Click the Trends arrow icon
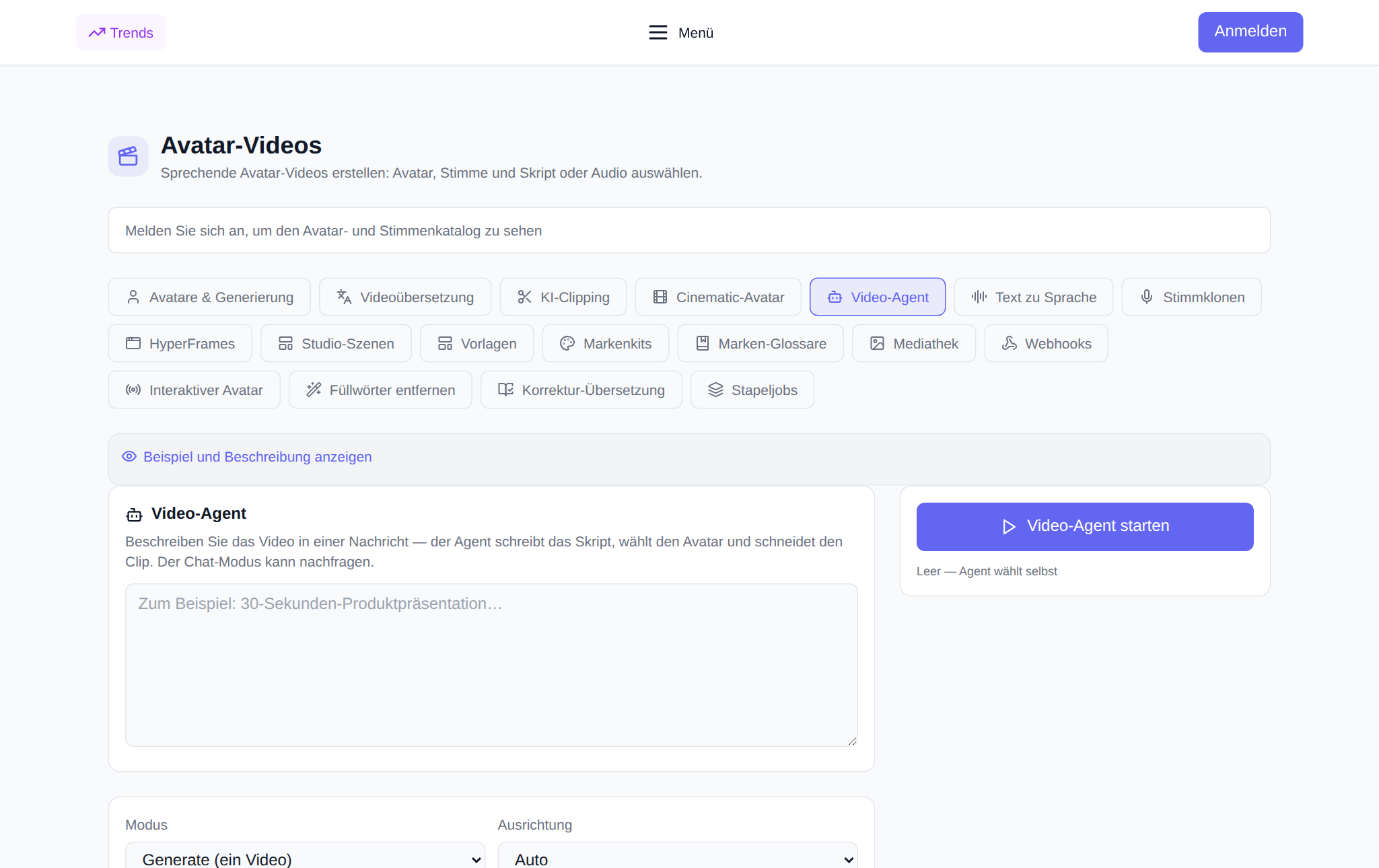The height and width of the screenshot is (868, 1379). pyautogui.click(x=97, y=32)
